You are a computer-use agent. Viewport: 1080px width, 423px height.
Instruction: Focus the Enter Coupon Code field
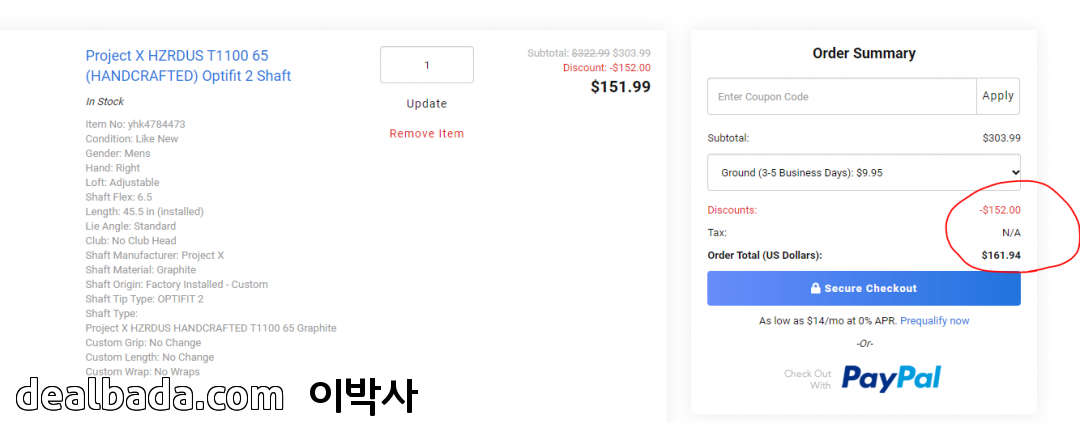click(x=841, y=97)
